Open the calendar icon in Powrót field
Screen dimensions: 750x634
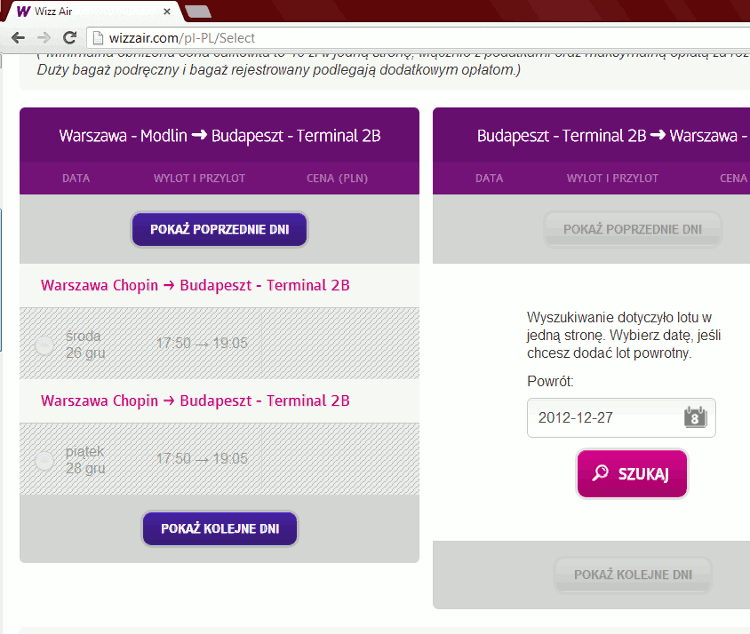(x=695, y=418)
